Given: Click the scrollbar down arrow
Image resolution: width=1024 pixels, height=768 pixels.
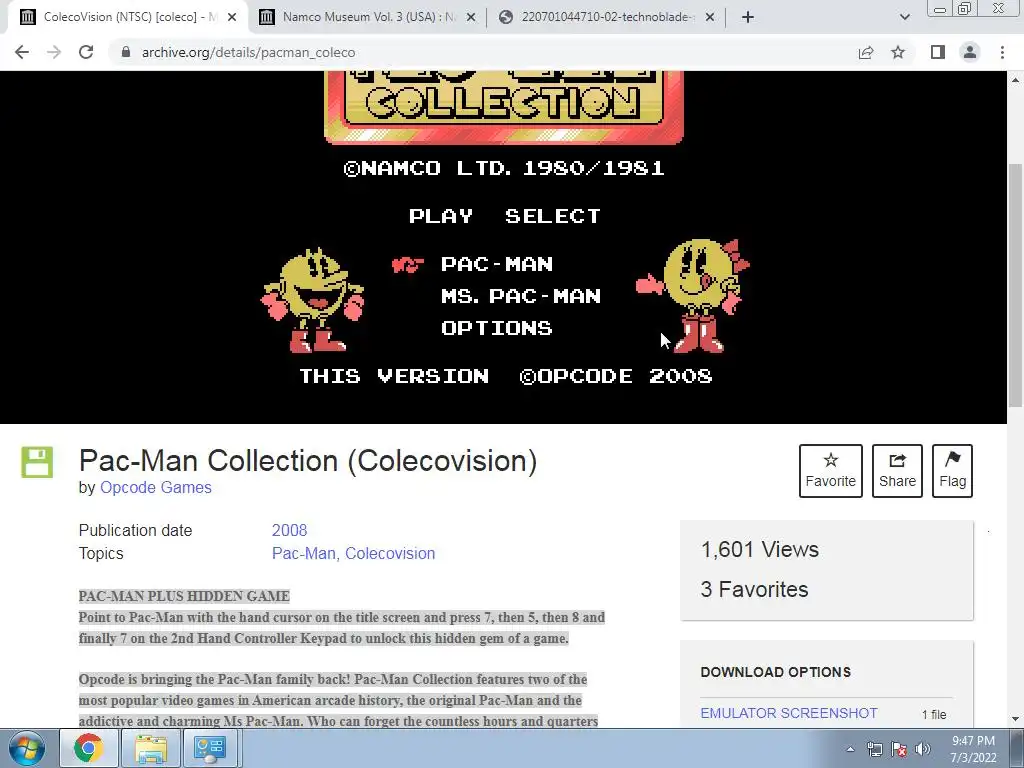Looking at the screenshot, I should coord(1016,719).
